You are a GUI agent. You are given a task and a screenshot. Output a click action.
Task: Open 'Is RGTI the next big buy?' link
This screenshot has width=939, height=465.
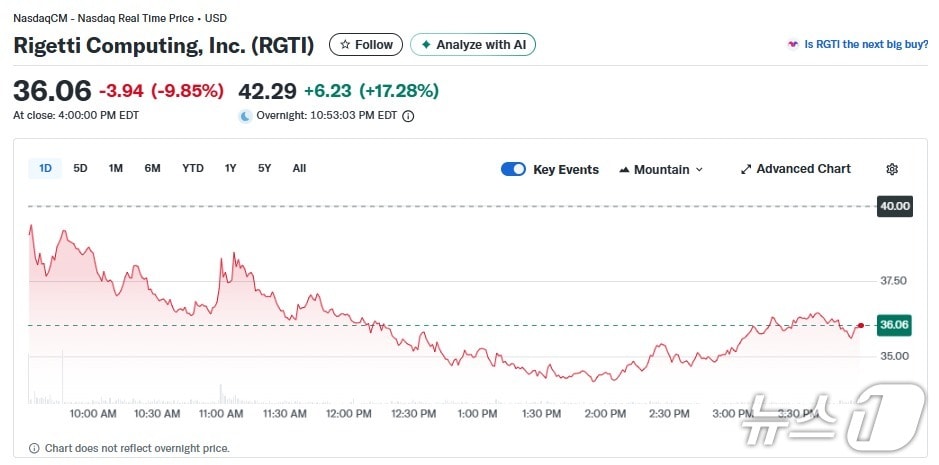pos(859,44)
